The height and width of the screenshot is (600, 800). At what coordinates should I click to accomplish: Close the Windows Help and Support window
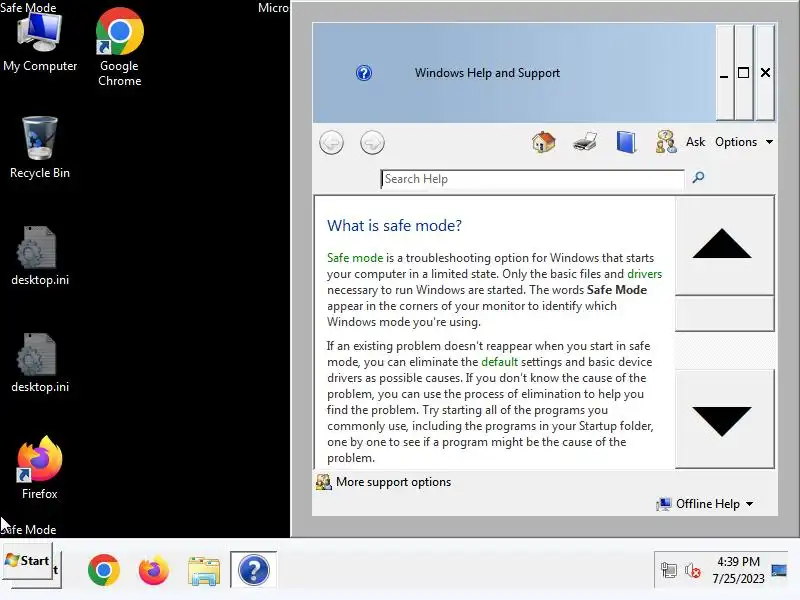click(765, 73)
